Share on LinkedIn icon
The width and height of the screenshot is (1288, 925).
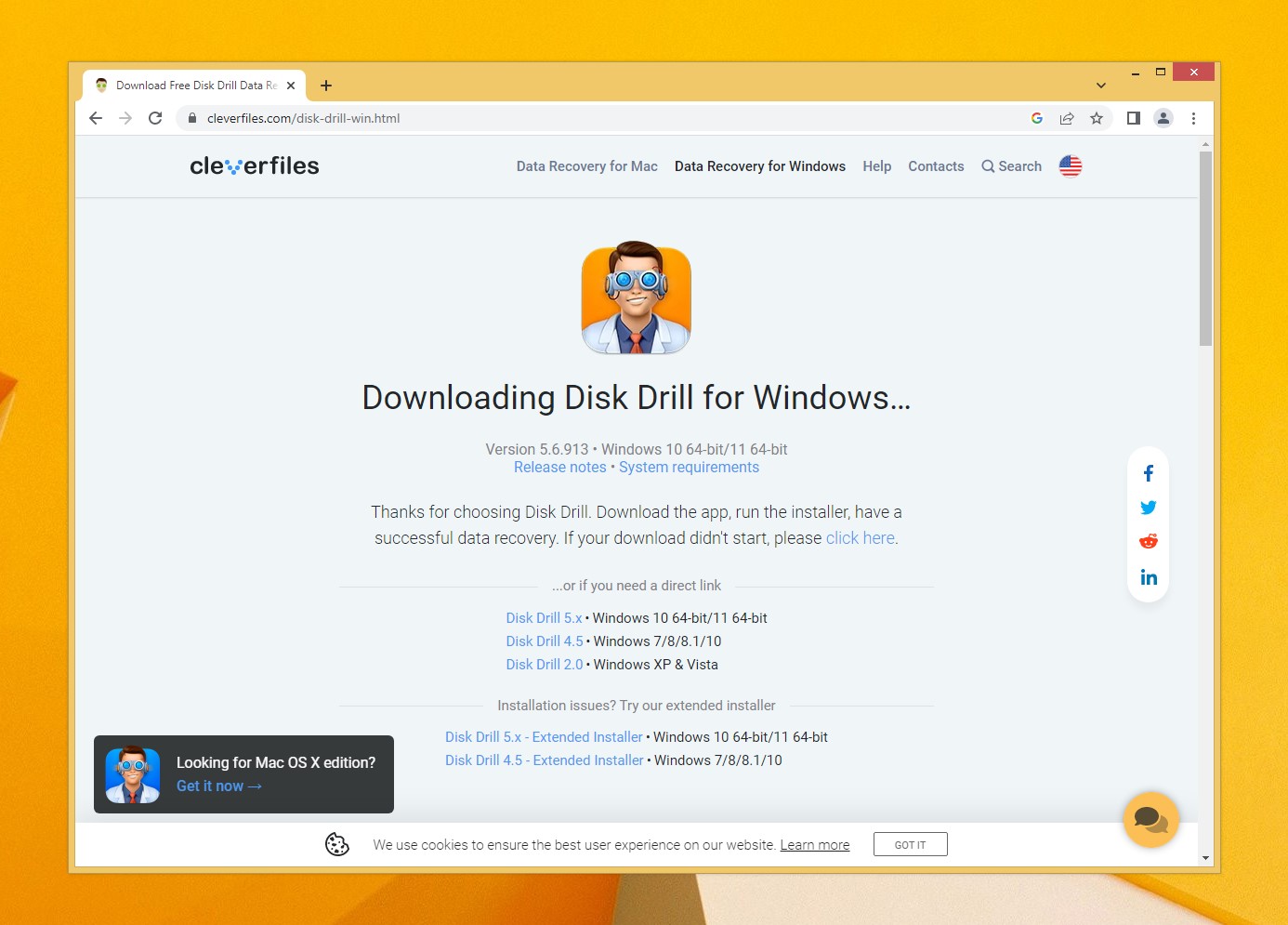(x=1149, y=577)
